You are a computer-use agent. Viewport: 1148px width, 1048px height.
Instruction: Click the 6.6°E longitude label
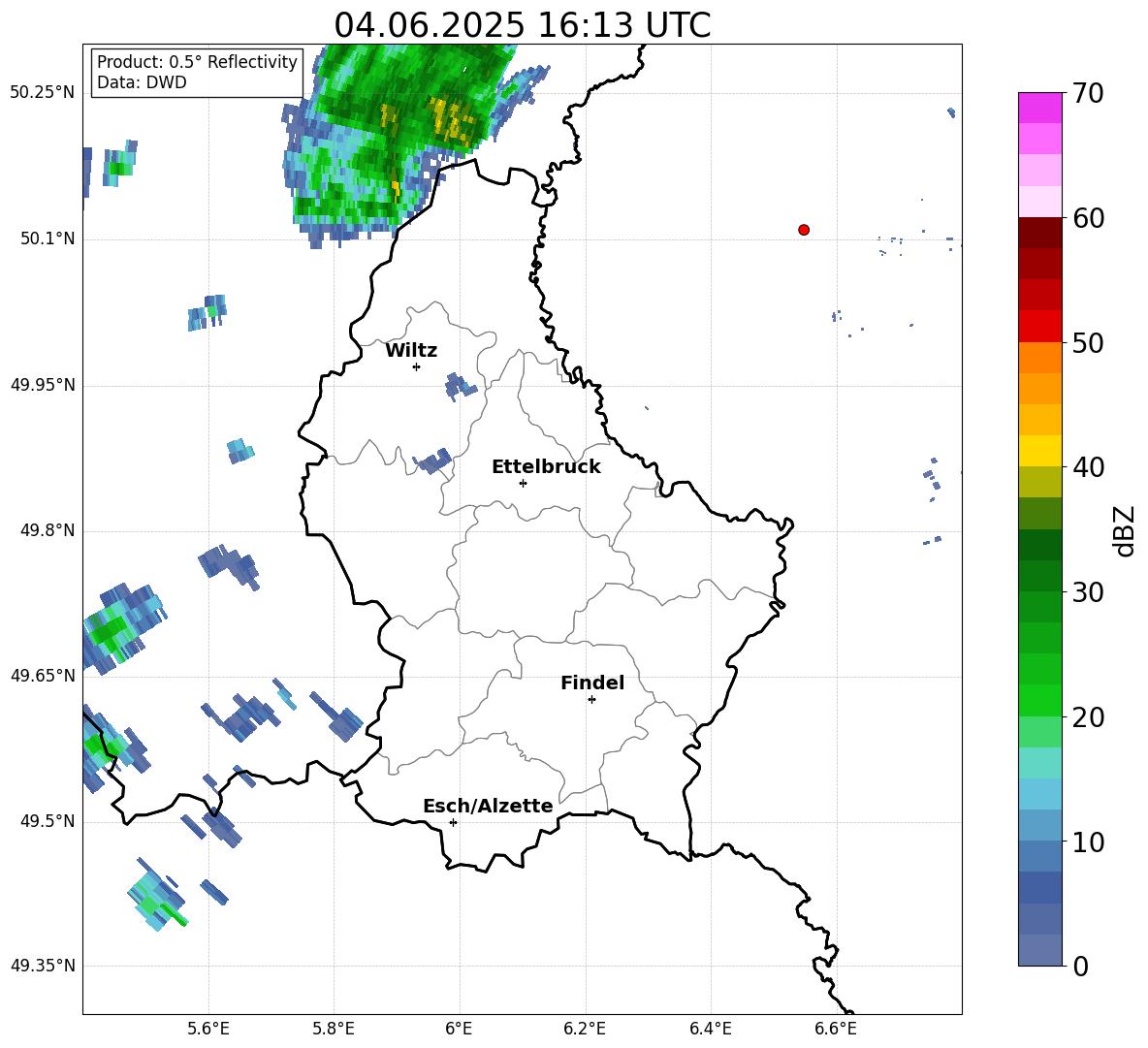[x=836, y=1029]
